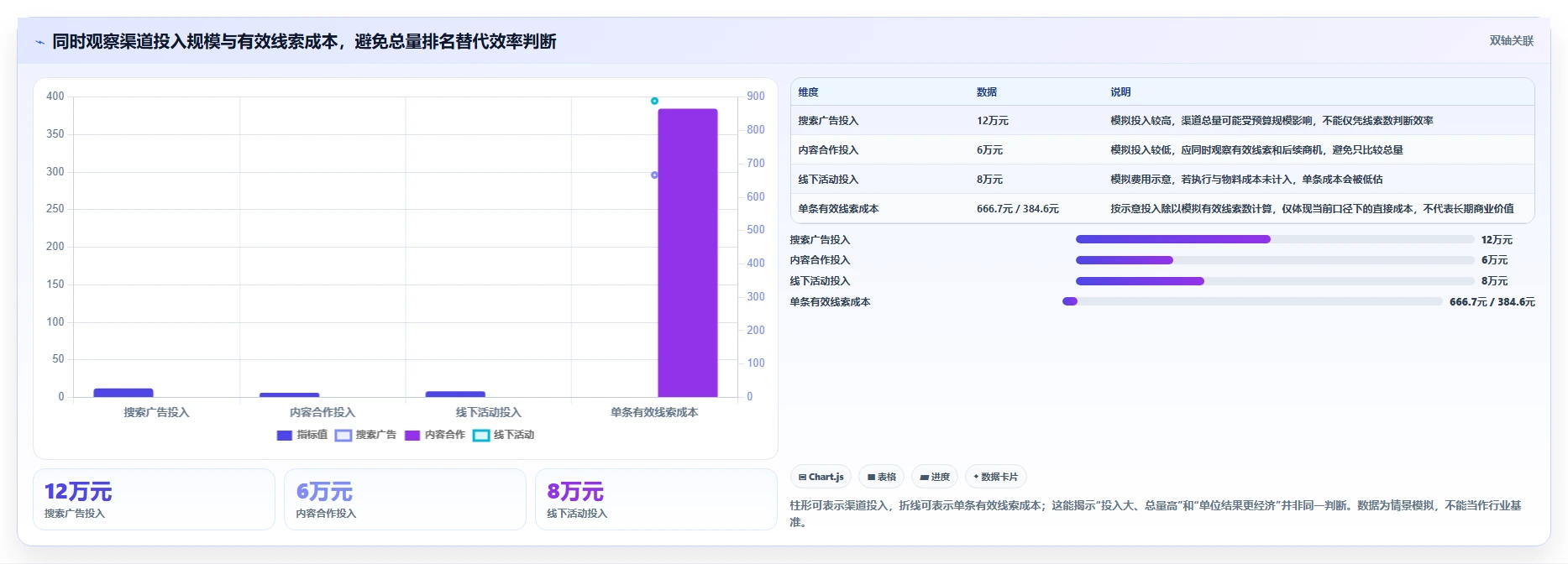Click the 400 left-axis label

[x=55, y=97]
